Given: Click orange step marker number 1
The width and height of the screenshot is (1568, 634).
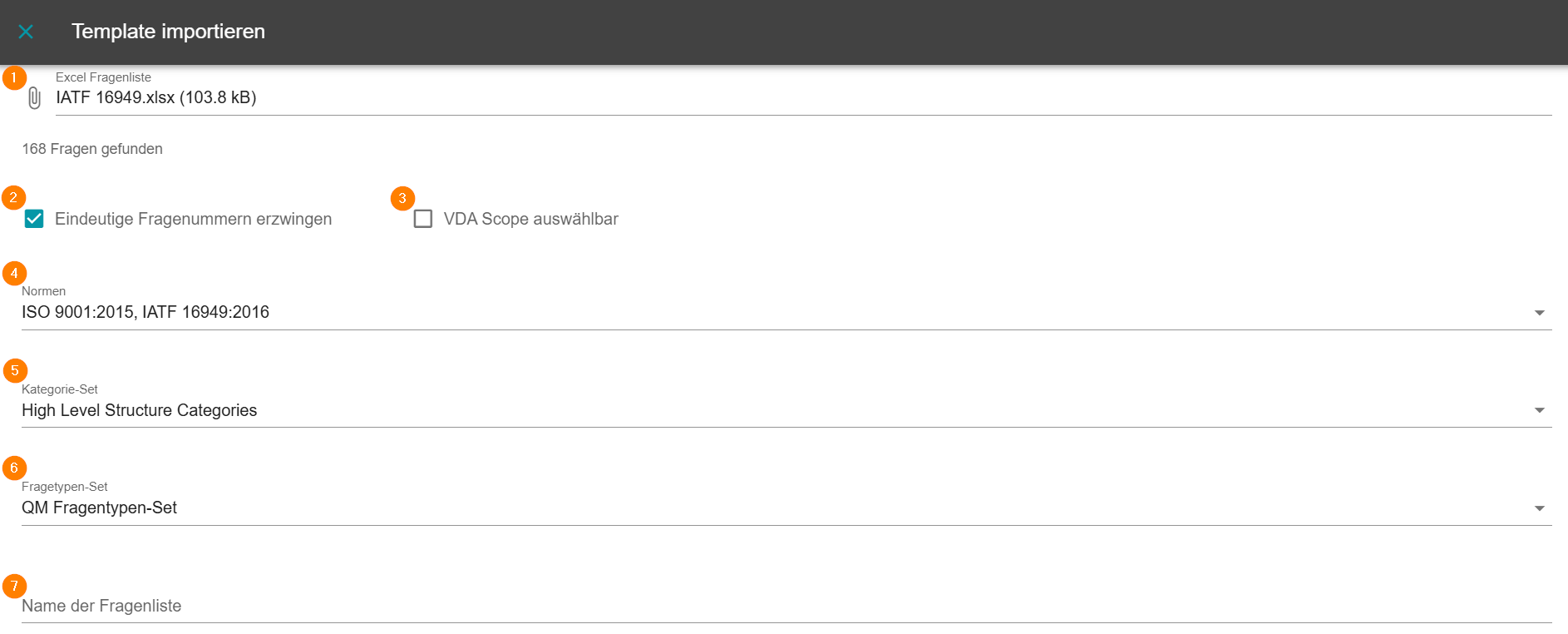Looking at the screenshot, I should (x=14, y=77).
